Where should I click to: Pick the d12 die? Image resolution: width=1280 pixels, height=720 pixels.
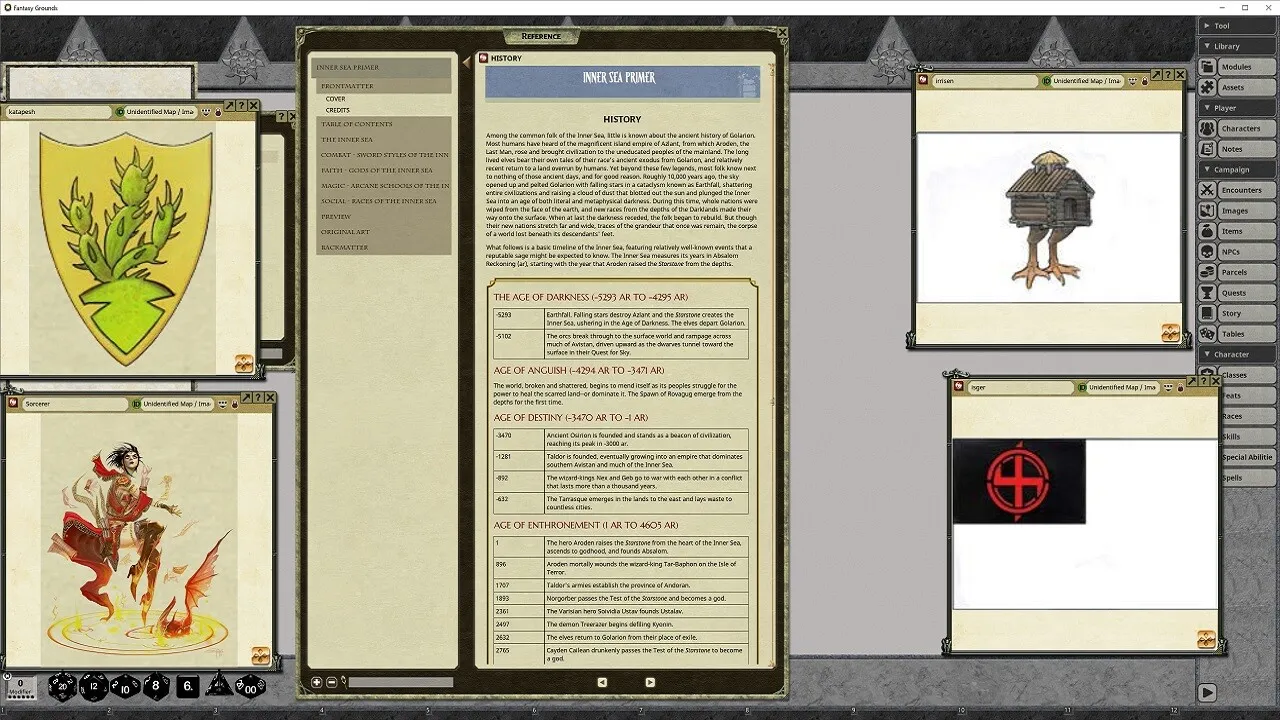94,686
